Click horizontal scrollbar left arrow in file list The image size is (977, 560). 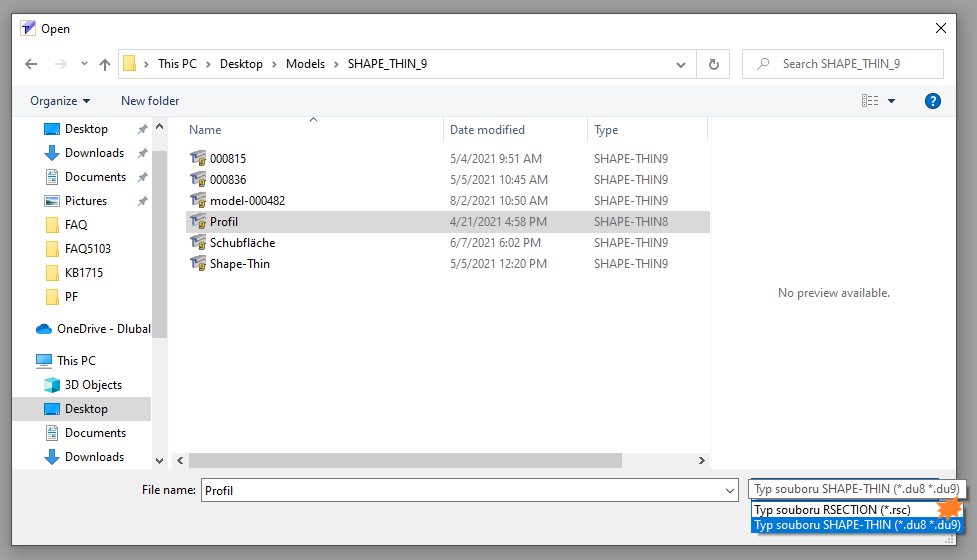[180, 460]
